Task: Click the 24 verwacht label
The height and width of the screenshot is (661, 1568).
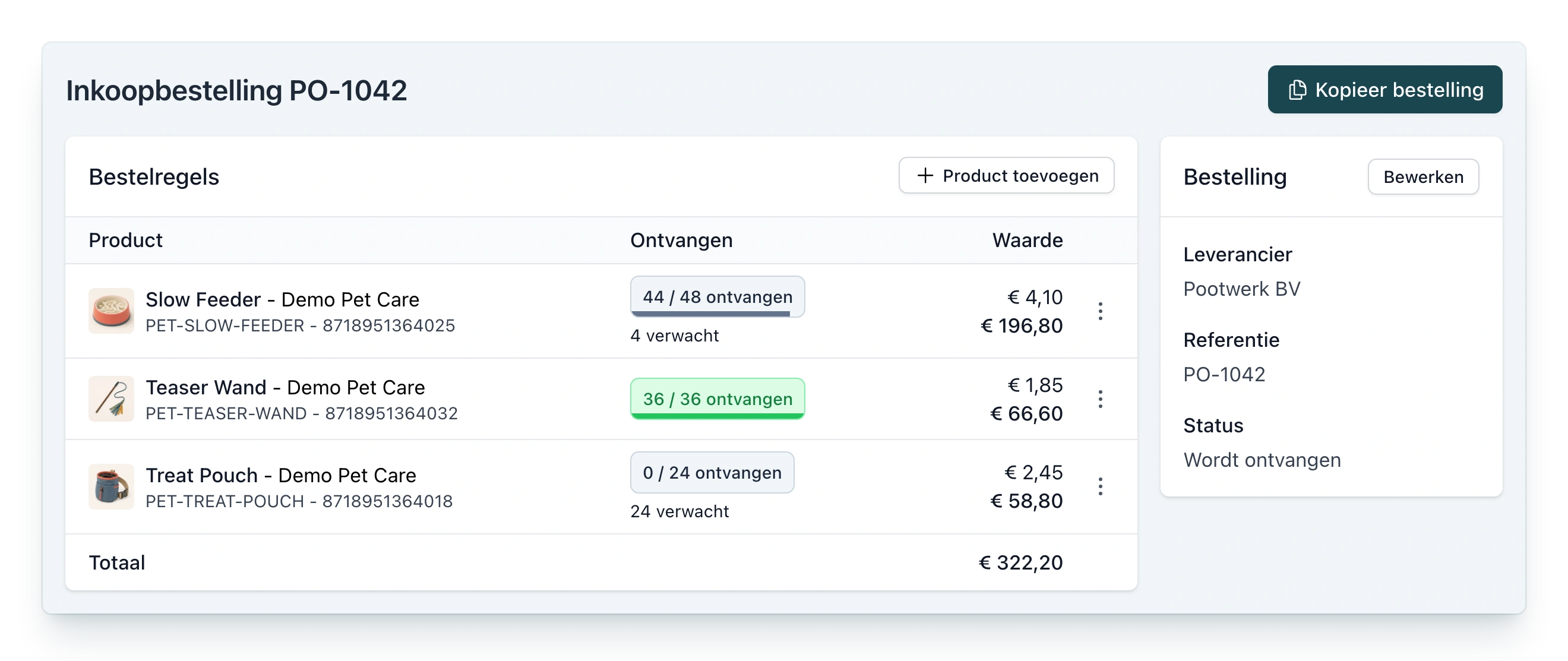Action: tap(679, 511)
